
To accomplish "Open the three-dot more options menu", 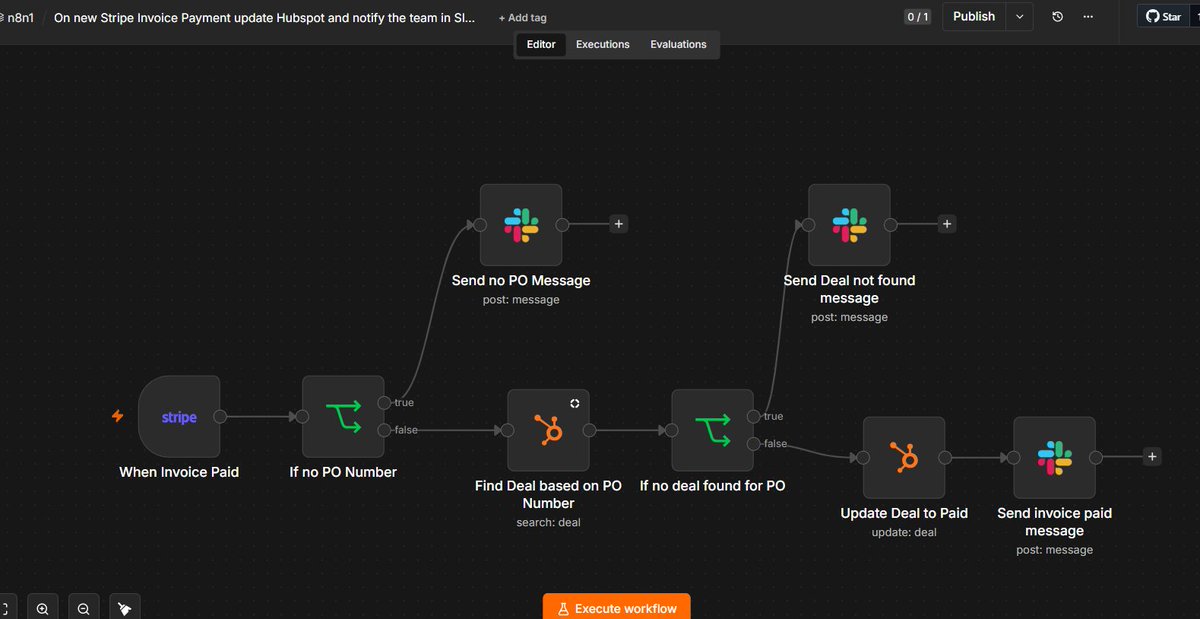I will 1088,17.
